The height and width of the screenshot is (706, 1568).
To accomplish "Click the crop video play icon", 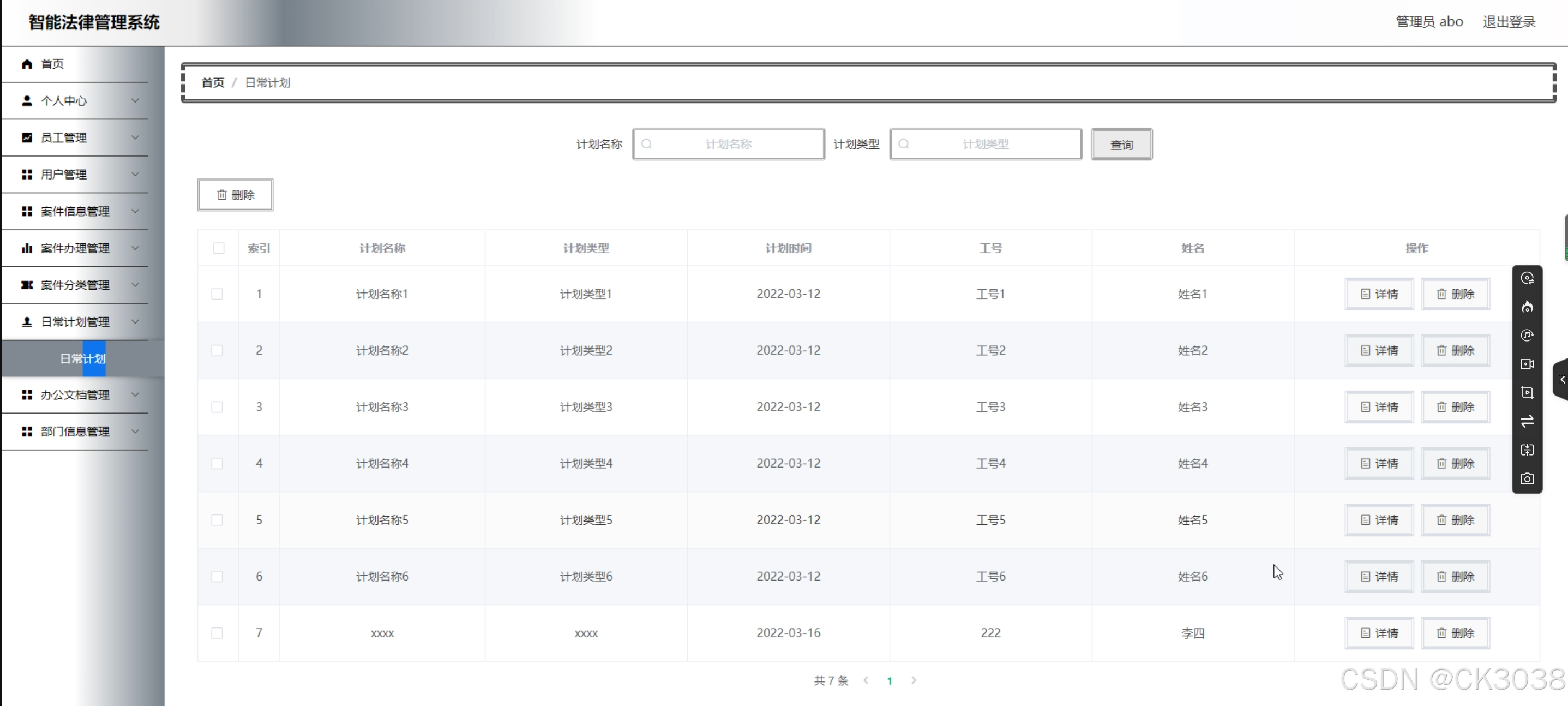I will coord(1527,393).
